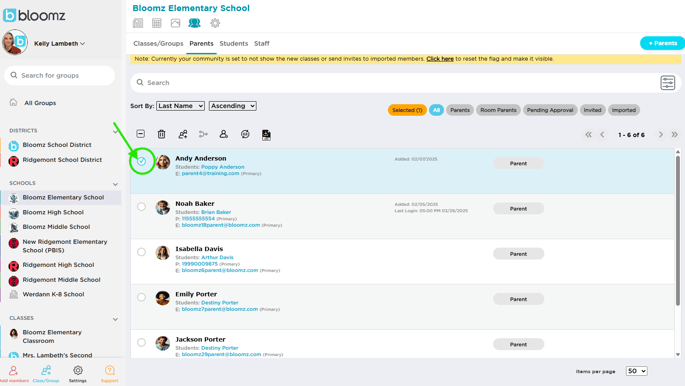685x386 pixels.
Task: Open Poppy Anderson student link
Action: (x=223, y=167)
